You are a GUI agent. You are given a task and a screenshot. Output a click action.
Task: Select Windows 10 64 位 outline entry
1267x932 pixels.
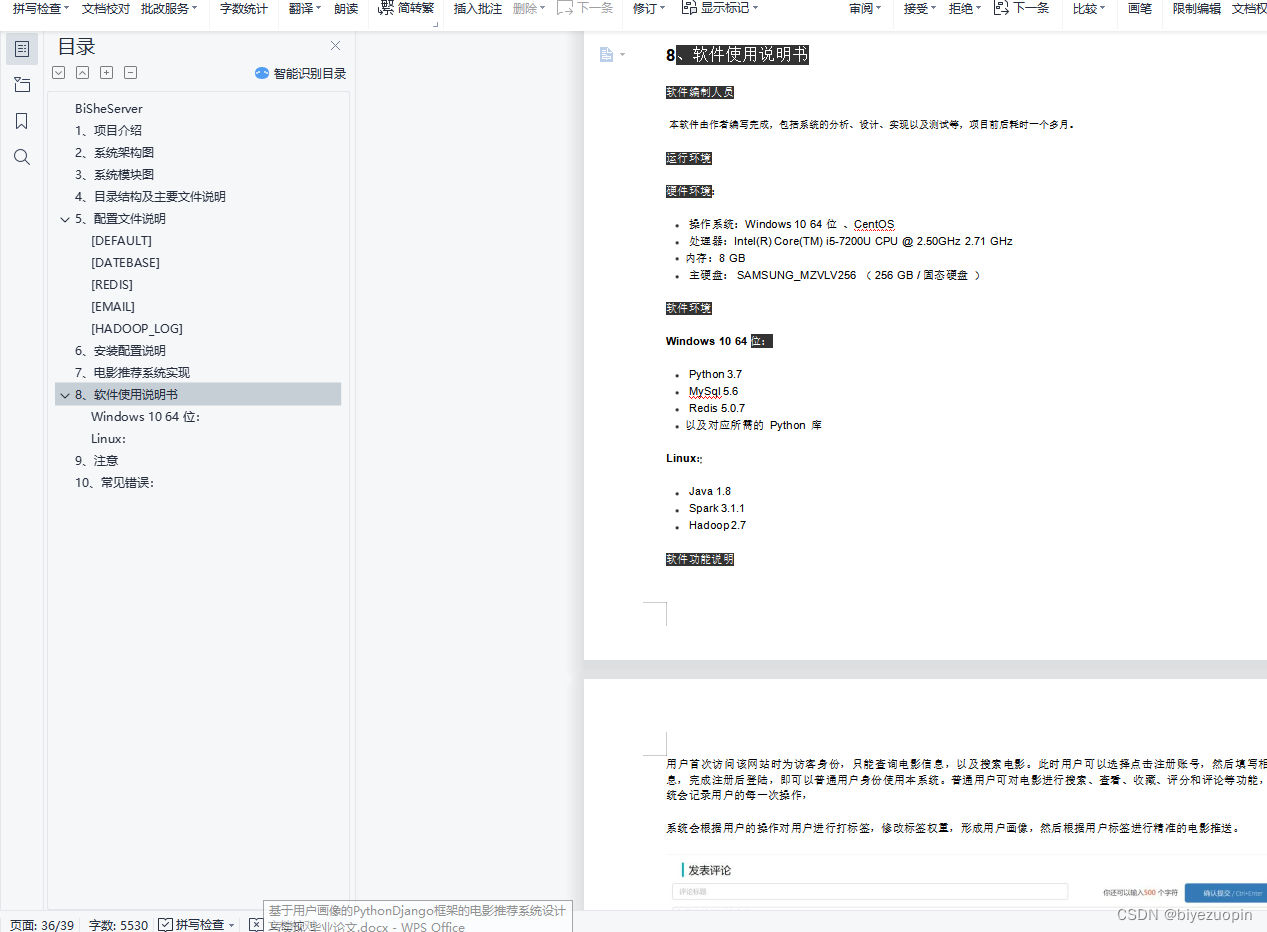pyautogui.click(x=146, y=416)
